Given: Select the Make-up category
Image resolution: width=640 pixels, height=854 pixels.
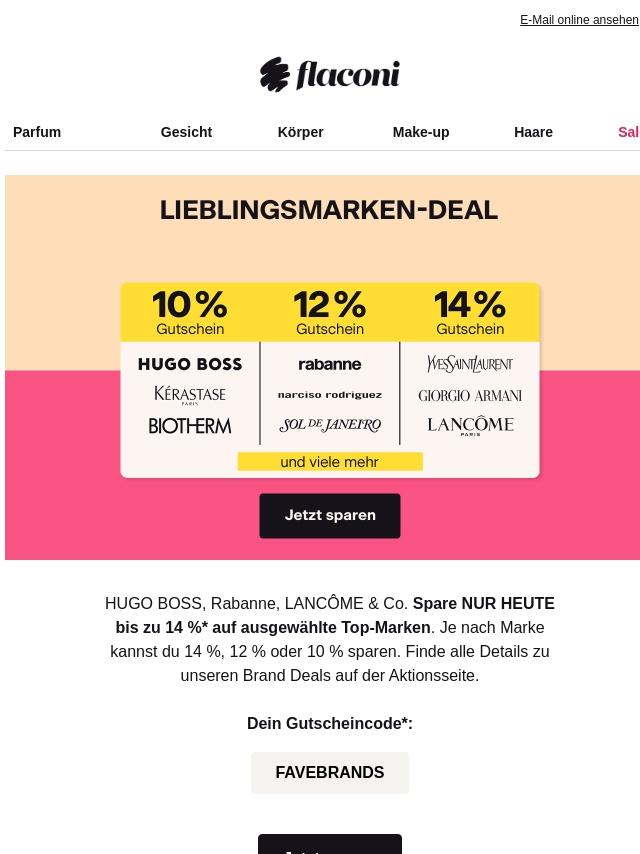Looking at the screenshot, I should point(421,132).
